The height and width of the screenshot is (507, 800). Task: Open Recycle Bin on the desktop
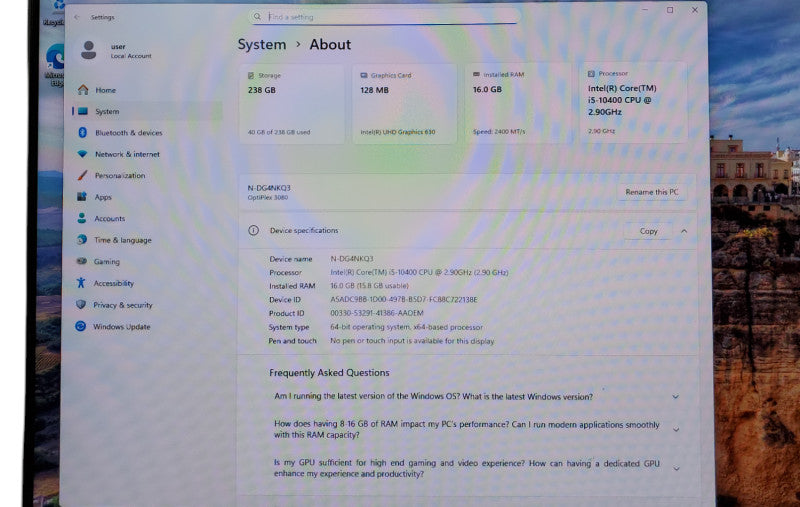pos(54,13)
